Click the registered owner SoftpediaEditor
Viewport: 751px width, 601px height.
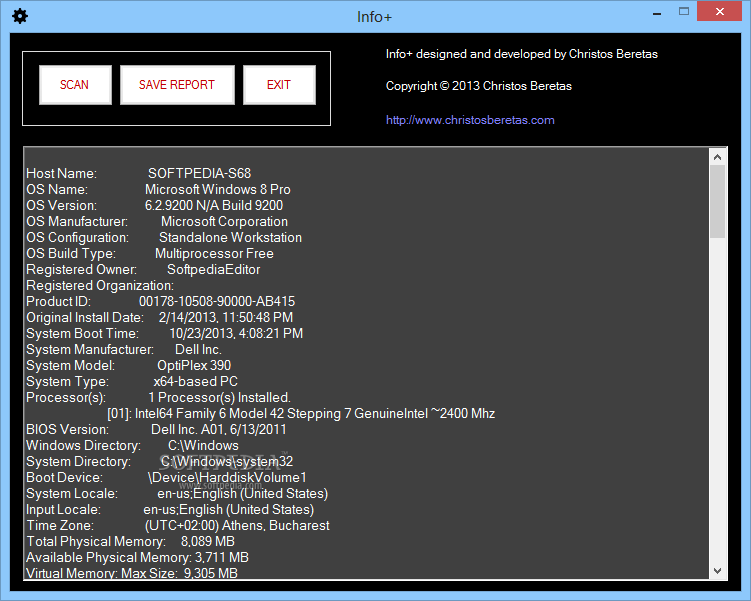214,270
